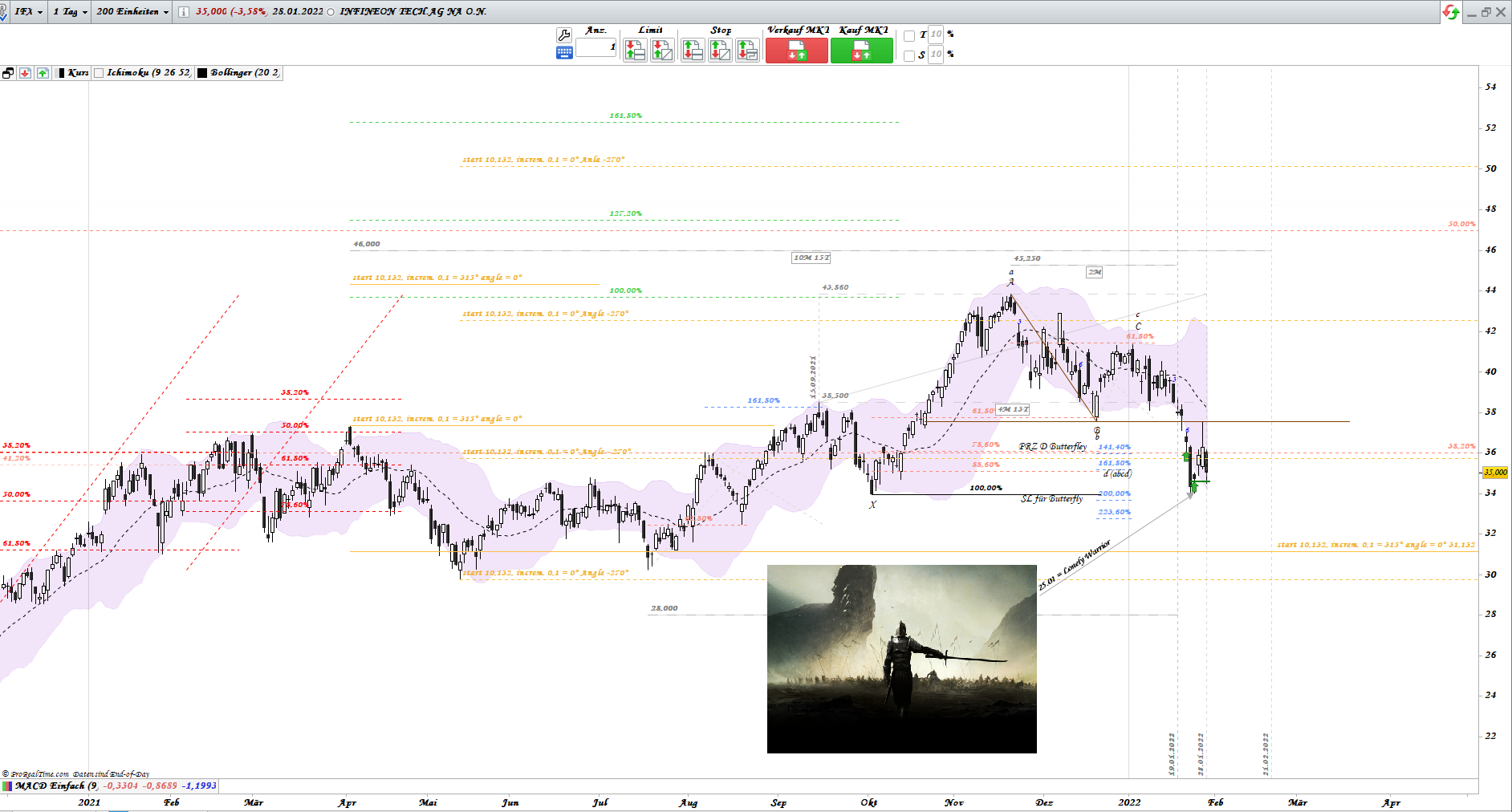Select the trailing Stop order icon

coord(747,50)
